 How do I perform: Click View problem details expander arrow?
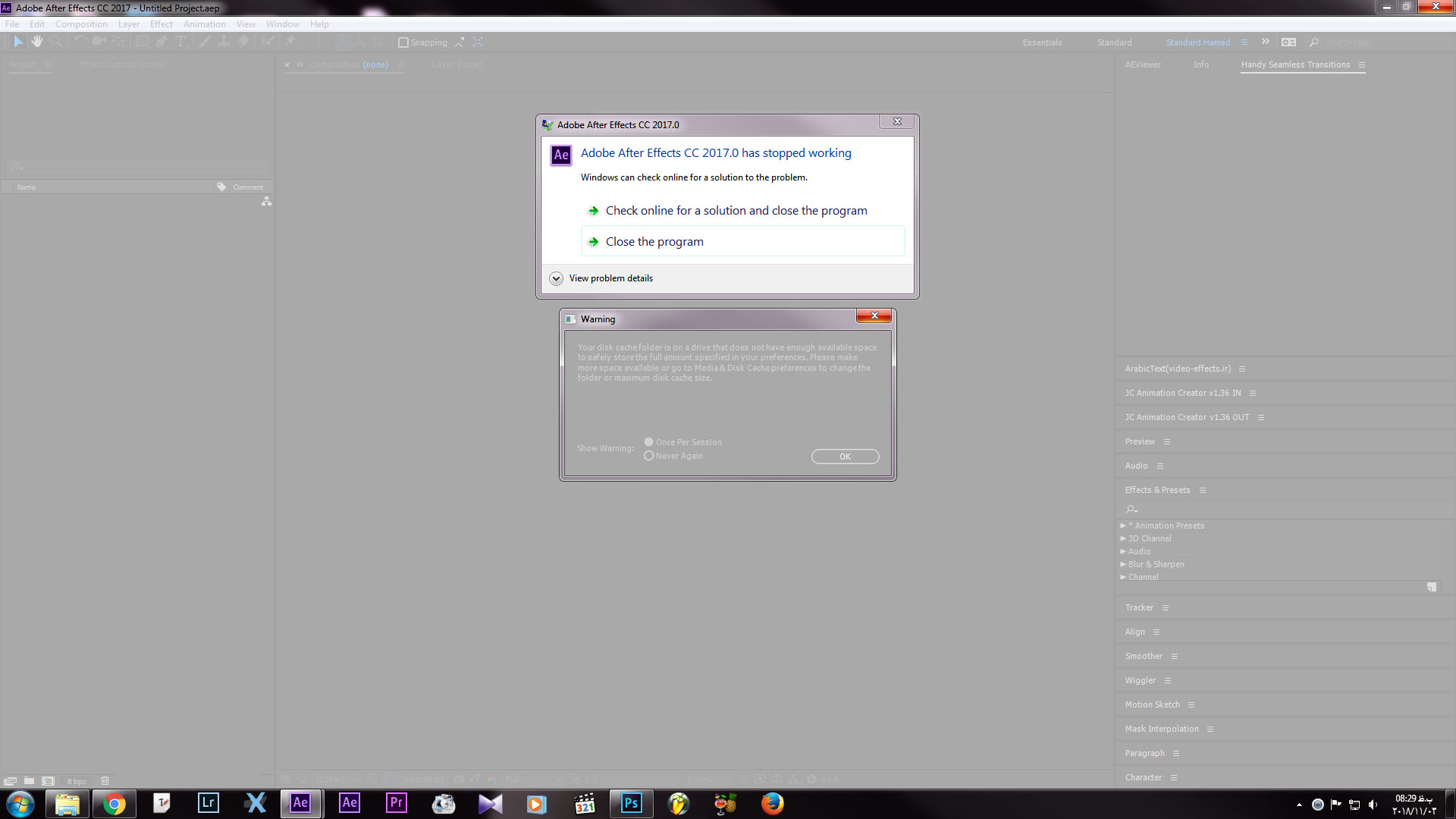557,278
